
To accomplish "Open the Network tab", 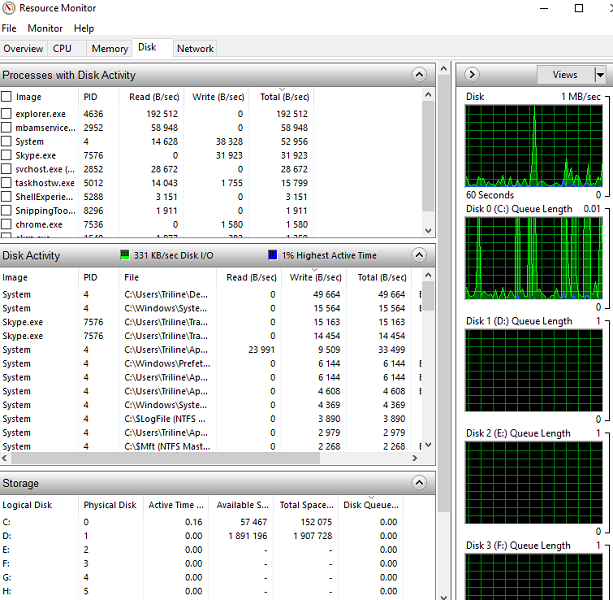I will 195,48.
